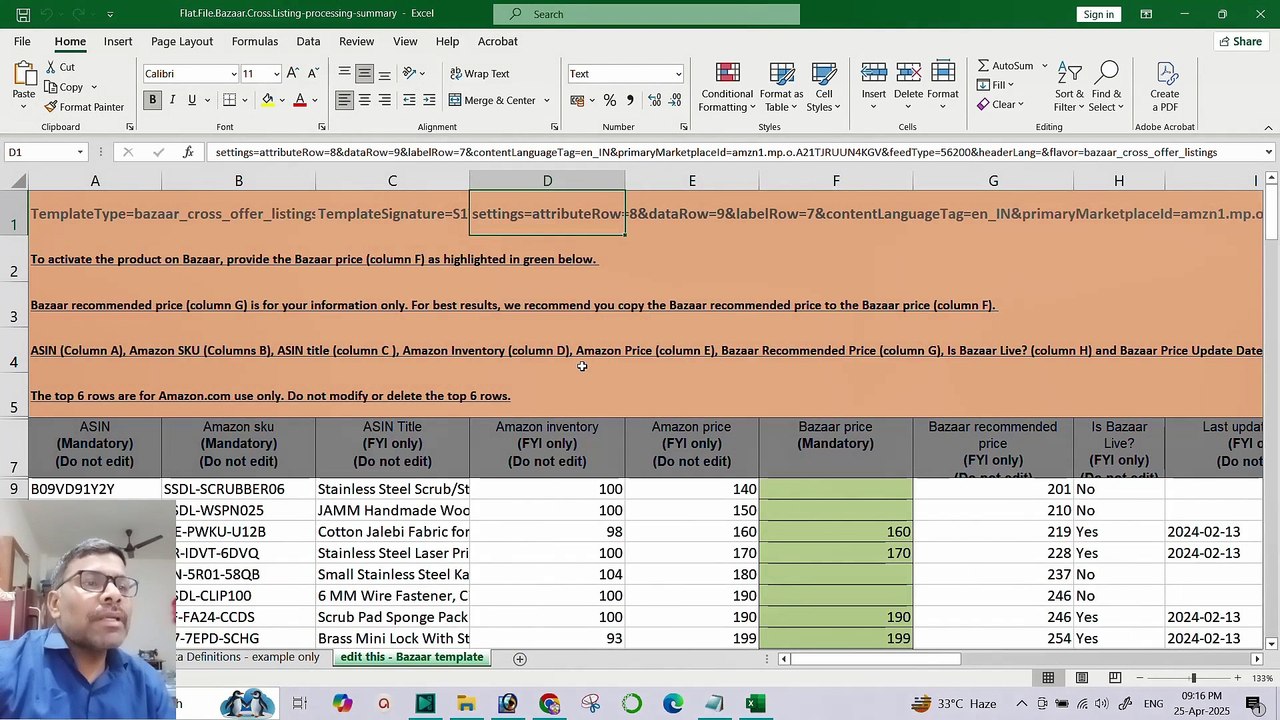The height and width of the screenshot is (720, 1280).
Task: Toggle Underline formatting
Action: 192,100
